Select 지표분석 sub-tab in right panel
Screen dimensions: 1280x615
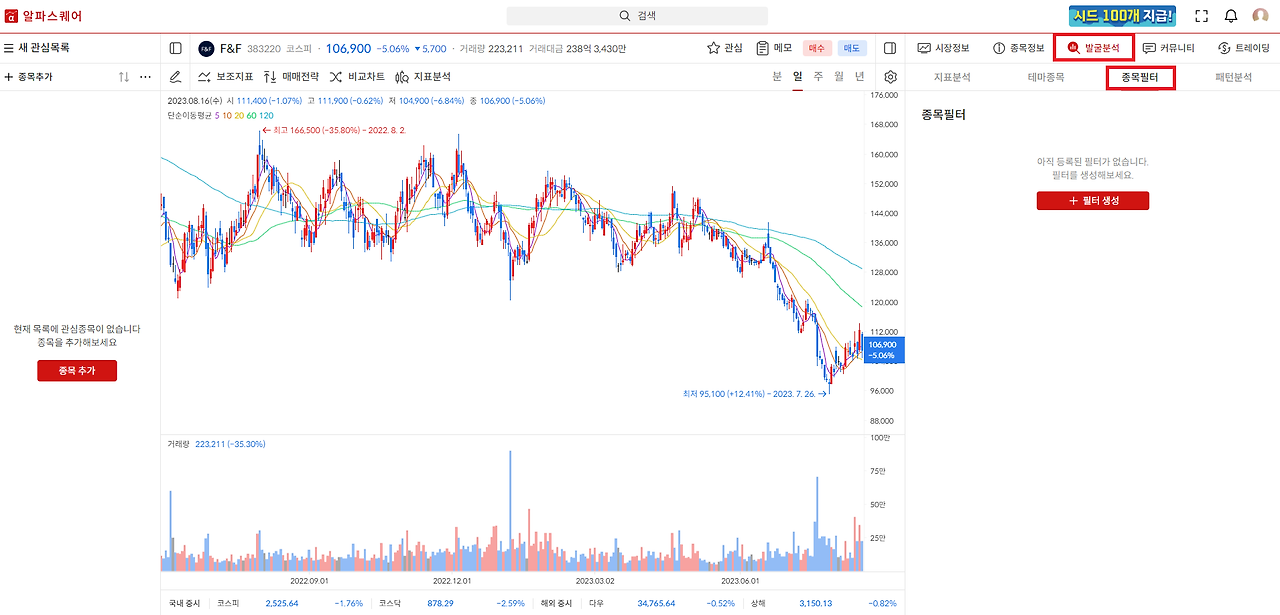pos(952,77)
